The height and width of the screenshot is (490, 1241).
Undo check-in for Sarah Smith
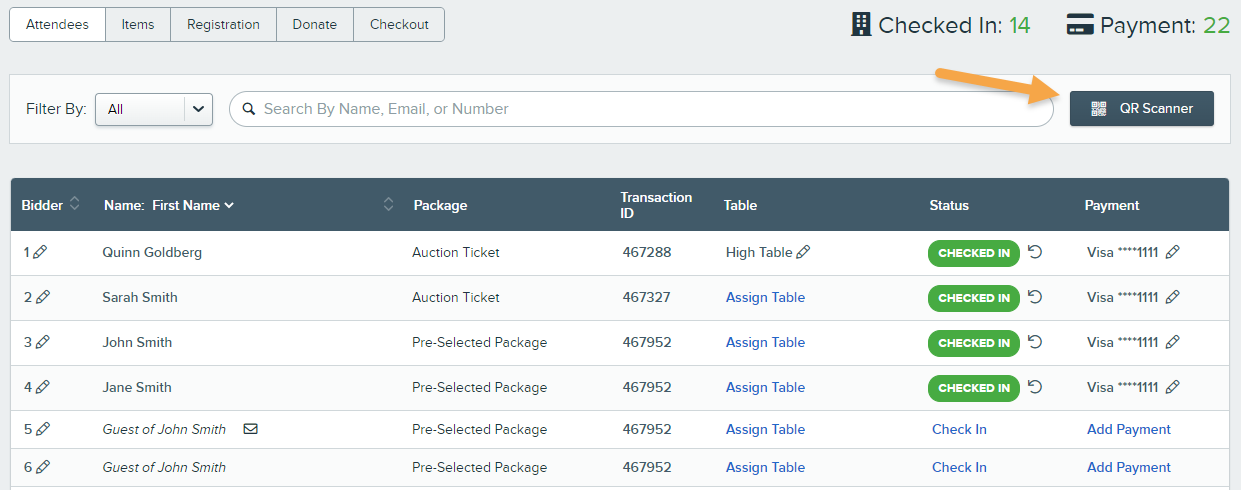click(x=1035, y=297)
